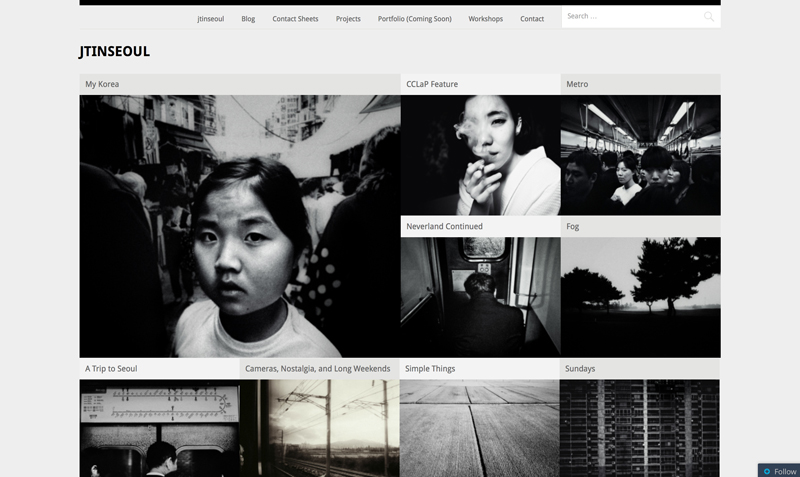Select the Fog trees silhouette photo

641,297
